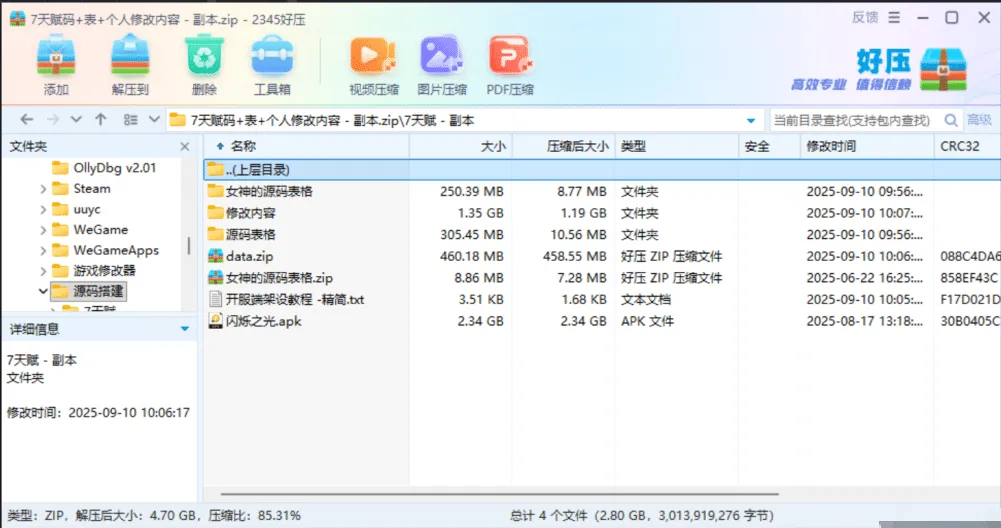Viewport: 1001px width, 528px height.
Task: Click 2.34 GB size of 闪烁之光.apk
Action: coord(480,321)
